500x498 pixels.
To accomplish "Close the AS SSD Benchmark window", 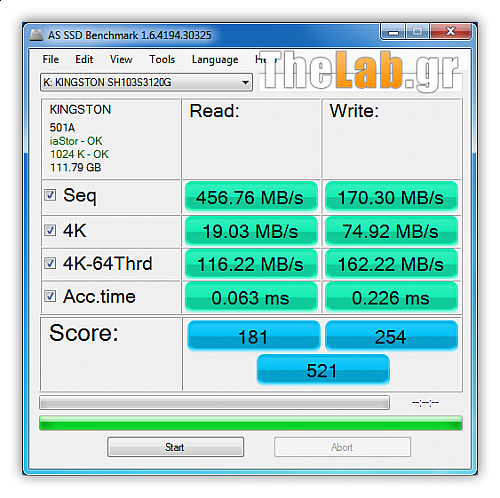I will [x=450, y=32].
